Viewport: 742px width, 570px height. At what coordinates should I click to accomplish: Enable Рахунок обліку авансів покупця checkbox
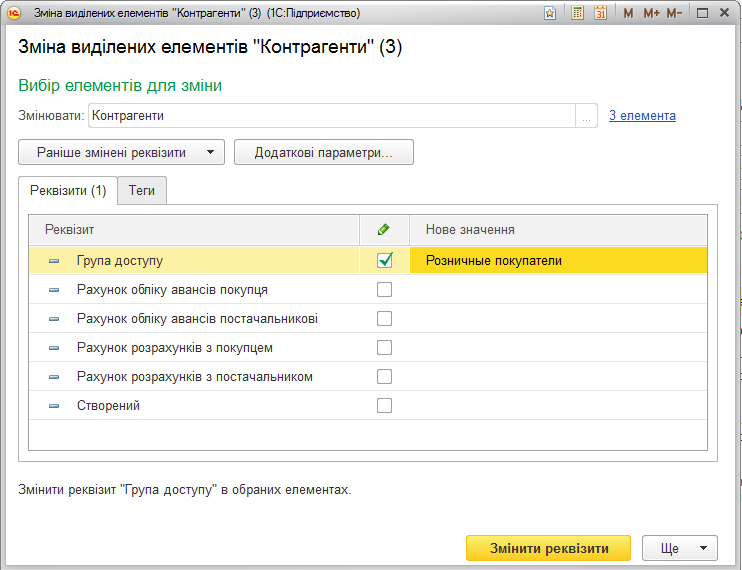pos(384,289)
